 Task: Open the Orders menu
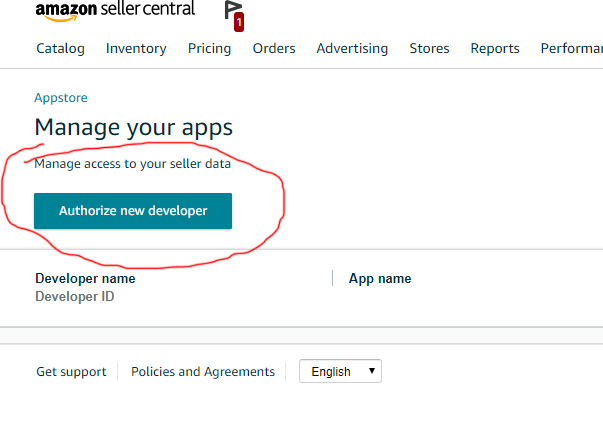point(273,48)
